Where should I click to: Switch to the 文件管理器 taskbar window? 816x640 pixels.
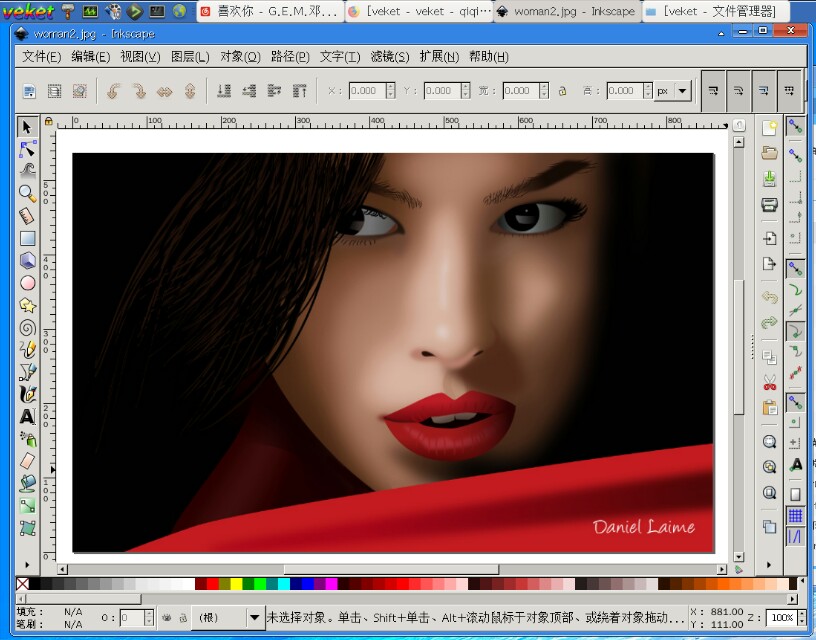tap(710, 12)
